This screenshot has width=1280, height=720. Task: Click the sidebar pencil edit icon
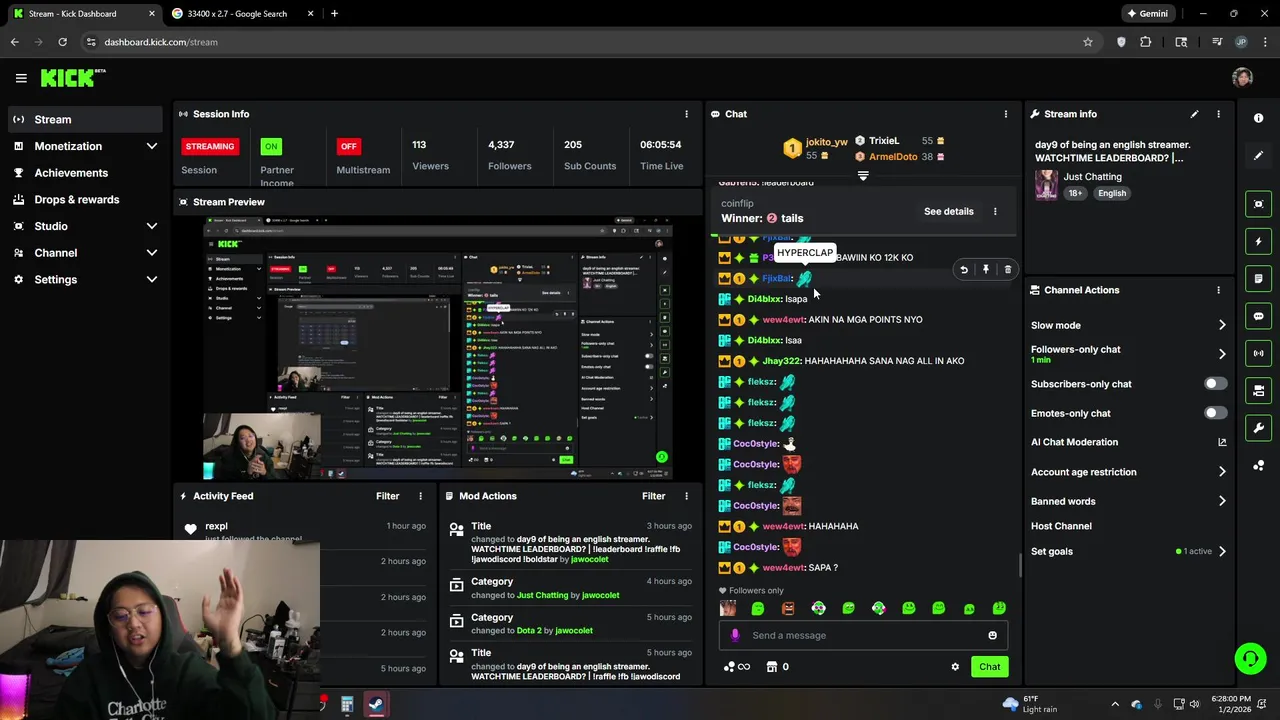[1258, 155]
